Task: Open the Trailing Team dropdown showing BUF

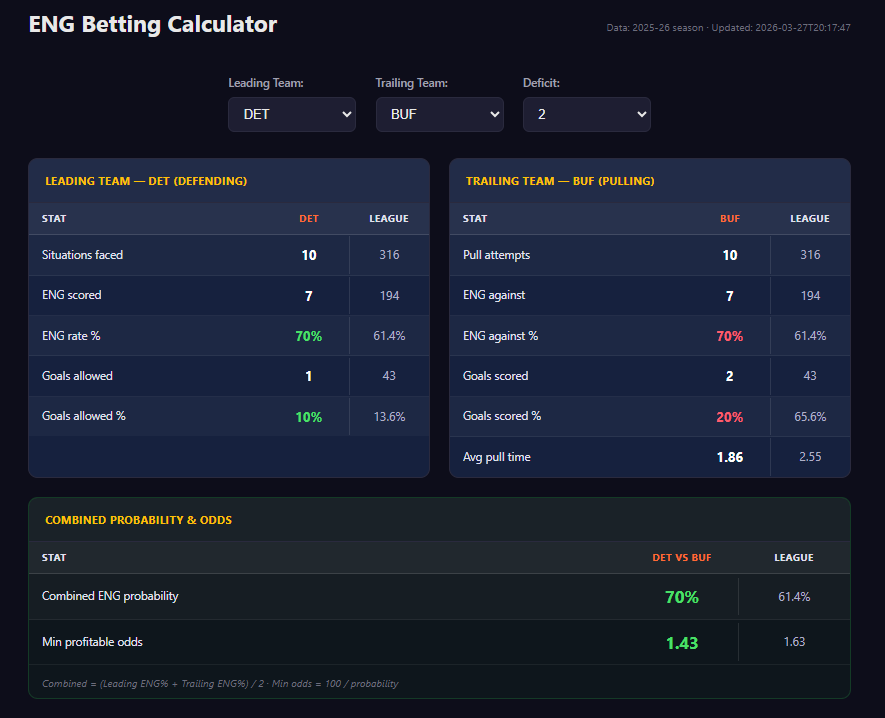Action: pyautogui.click(x=440, y=115)
